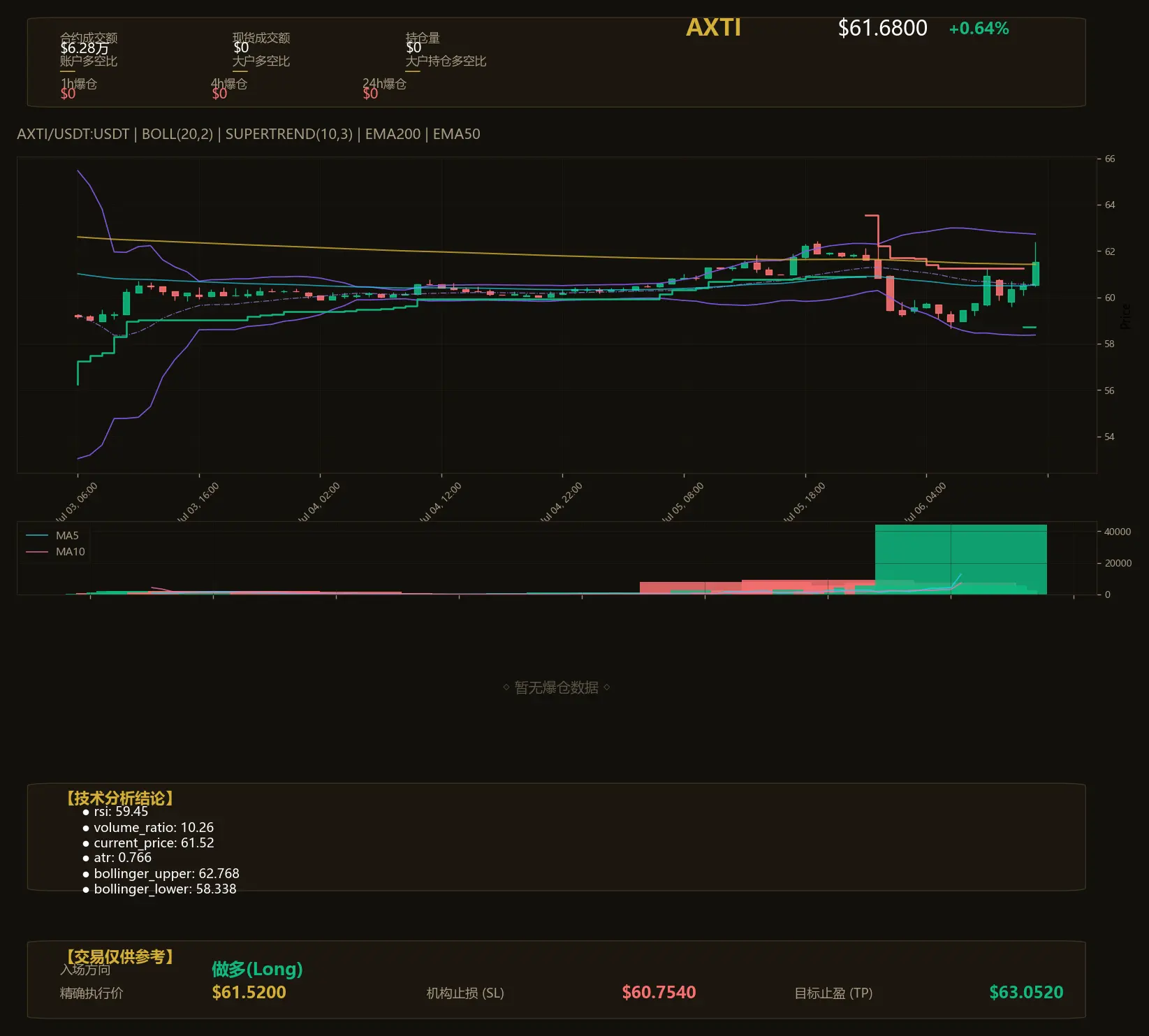Select the 54 price axis label
Screen dimensions: 1149x1036
click(x=1110, y=437)
